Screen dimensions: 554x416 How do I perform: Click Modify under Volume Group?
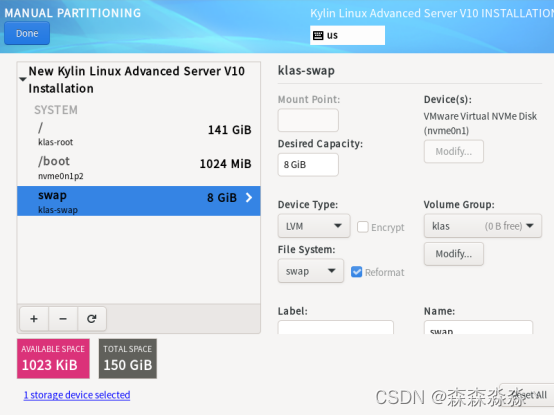[454, 254]
